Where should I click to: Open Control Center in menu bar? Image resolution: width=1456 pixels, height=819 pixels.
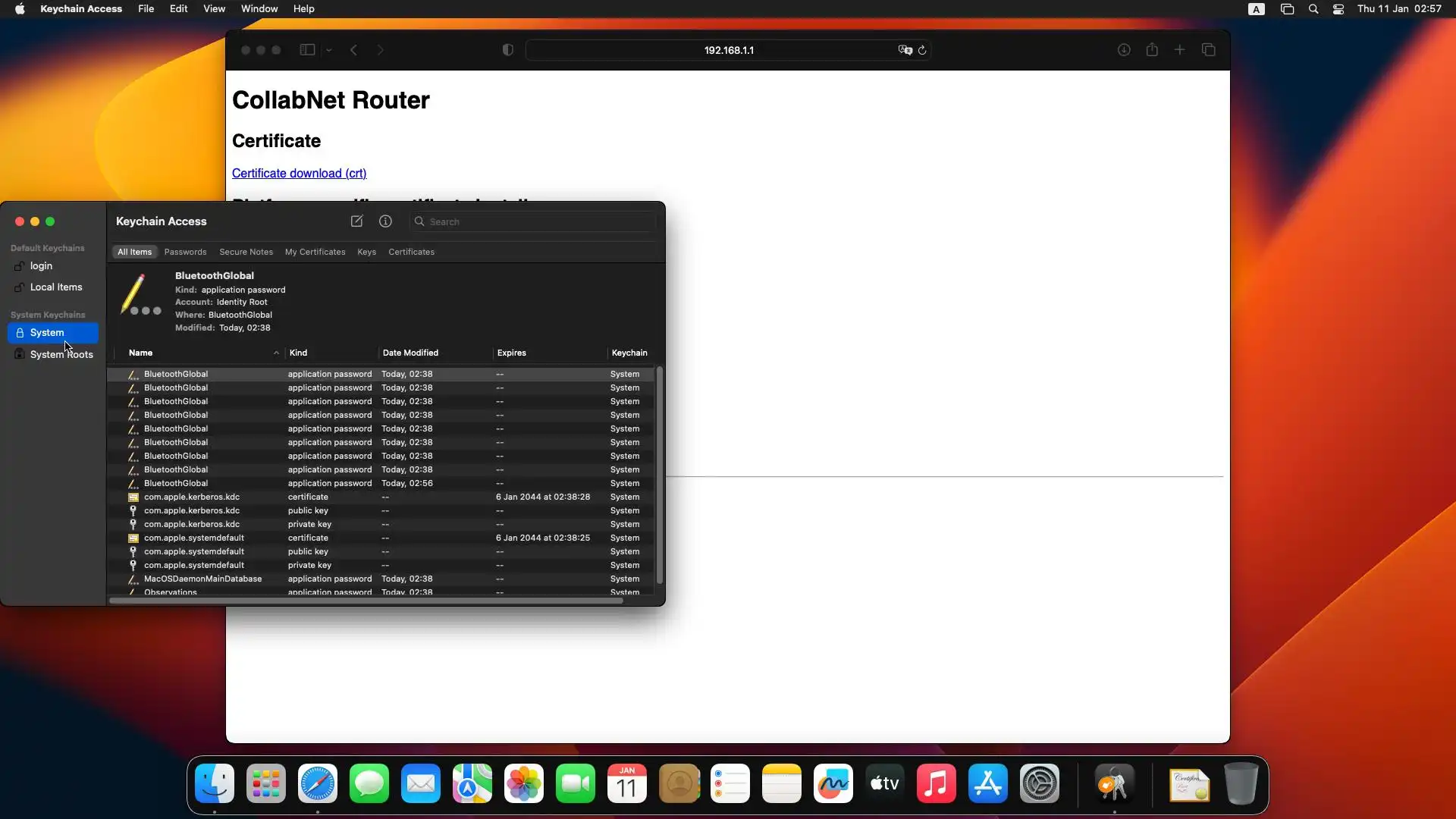[x=1338, y=9]
